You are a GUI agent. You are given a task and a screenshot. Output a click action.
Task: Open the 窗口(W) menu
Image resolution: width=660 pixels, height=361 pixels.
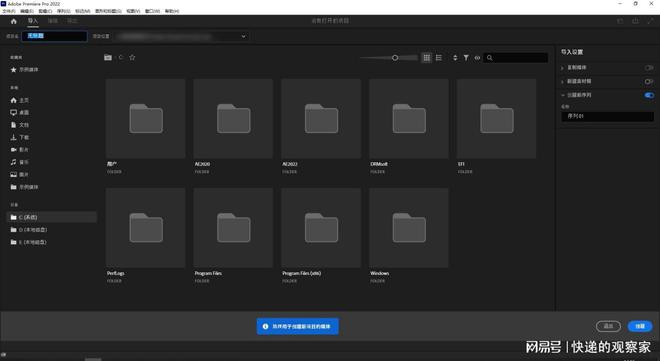(152, 11)
